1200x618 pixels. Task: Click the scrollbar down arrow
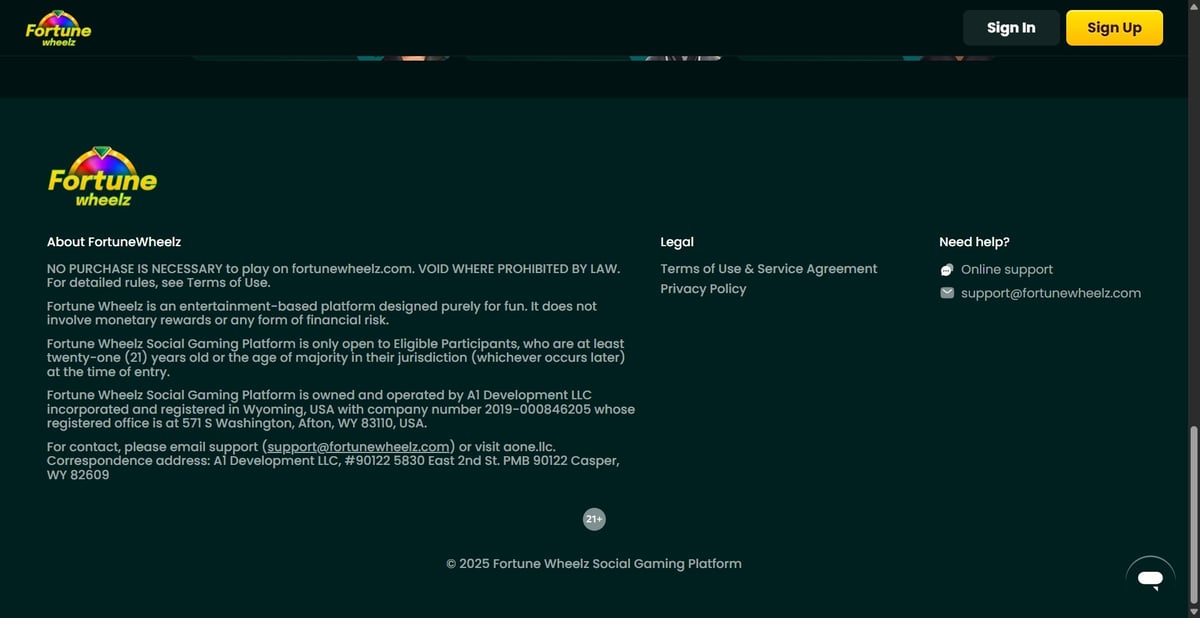(1192, 611)
